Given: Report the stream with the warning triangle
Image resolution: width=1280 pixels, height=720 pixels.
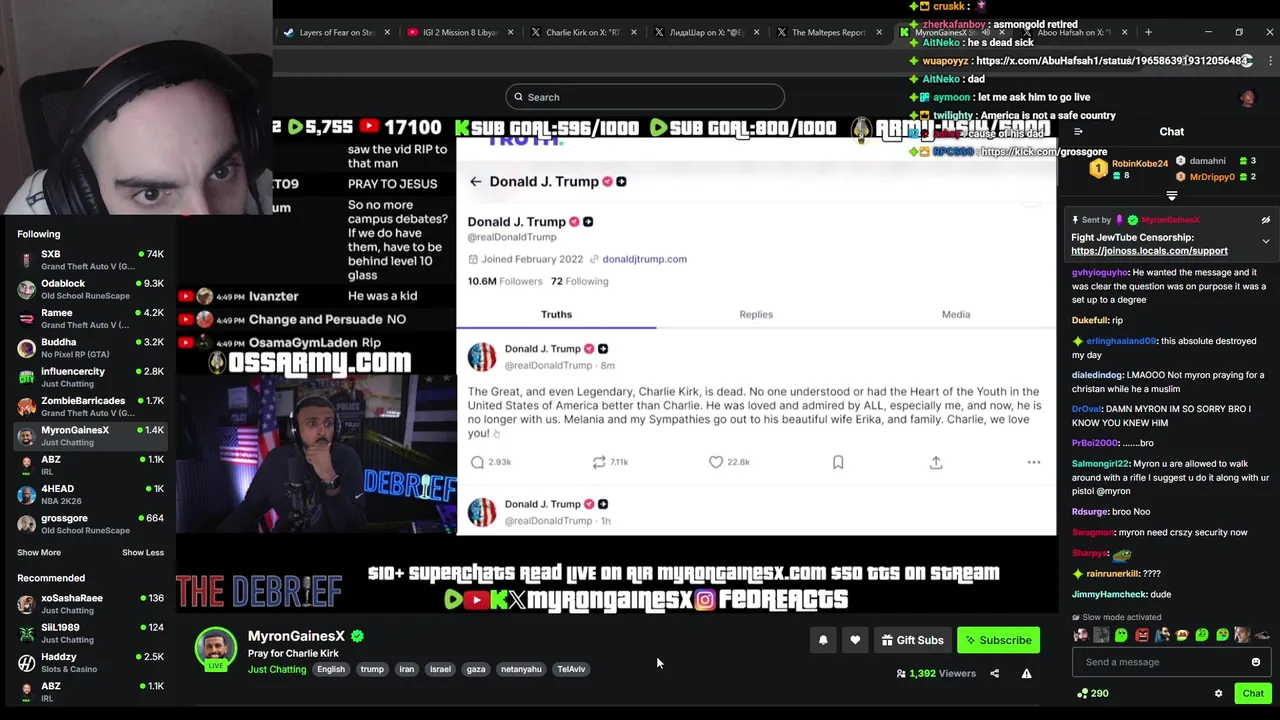Looking at the screenshot, I should [1026, 674].
